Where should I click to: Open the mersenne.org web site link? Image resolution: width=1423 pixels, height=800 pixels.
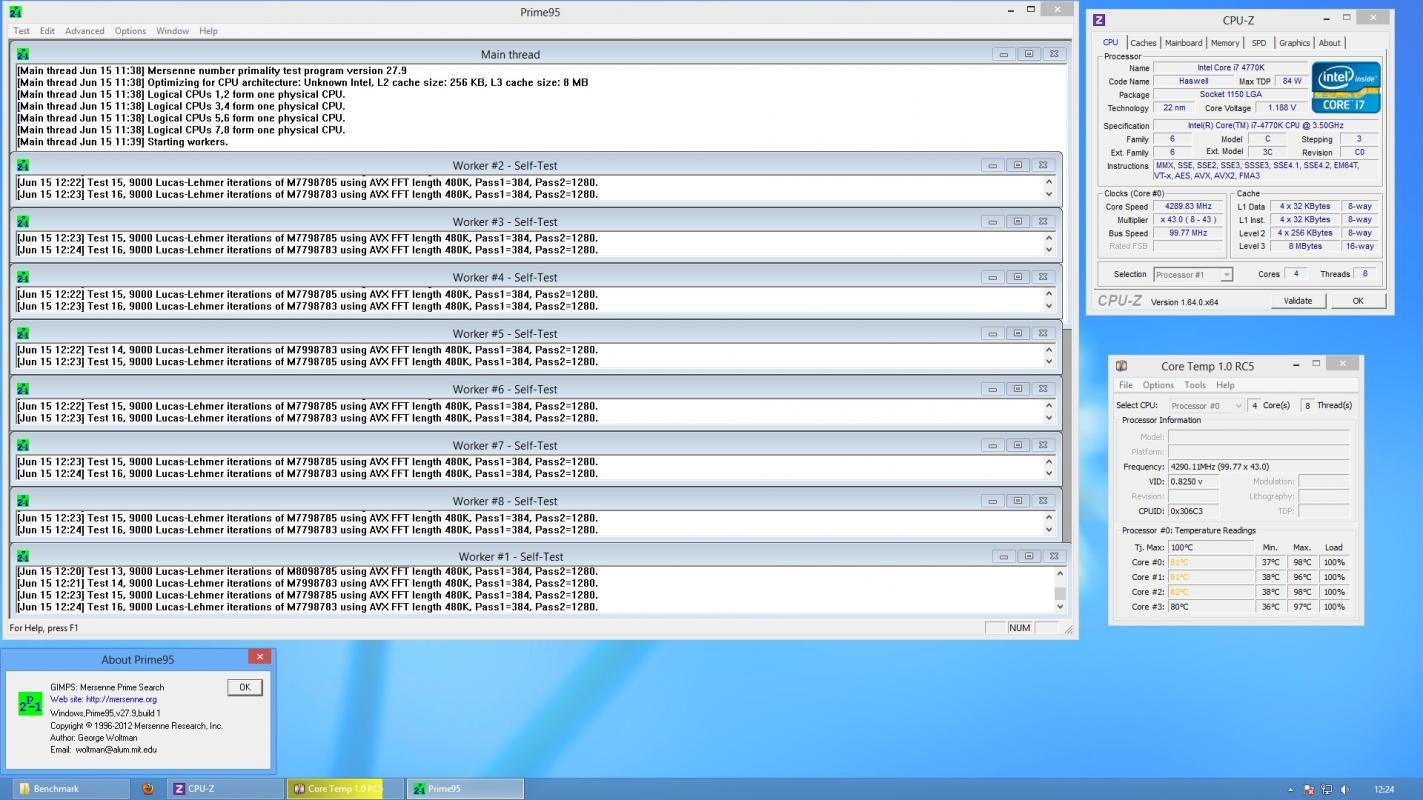pyautogui.click(x=103, y=700)
